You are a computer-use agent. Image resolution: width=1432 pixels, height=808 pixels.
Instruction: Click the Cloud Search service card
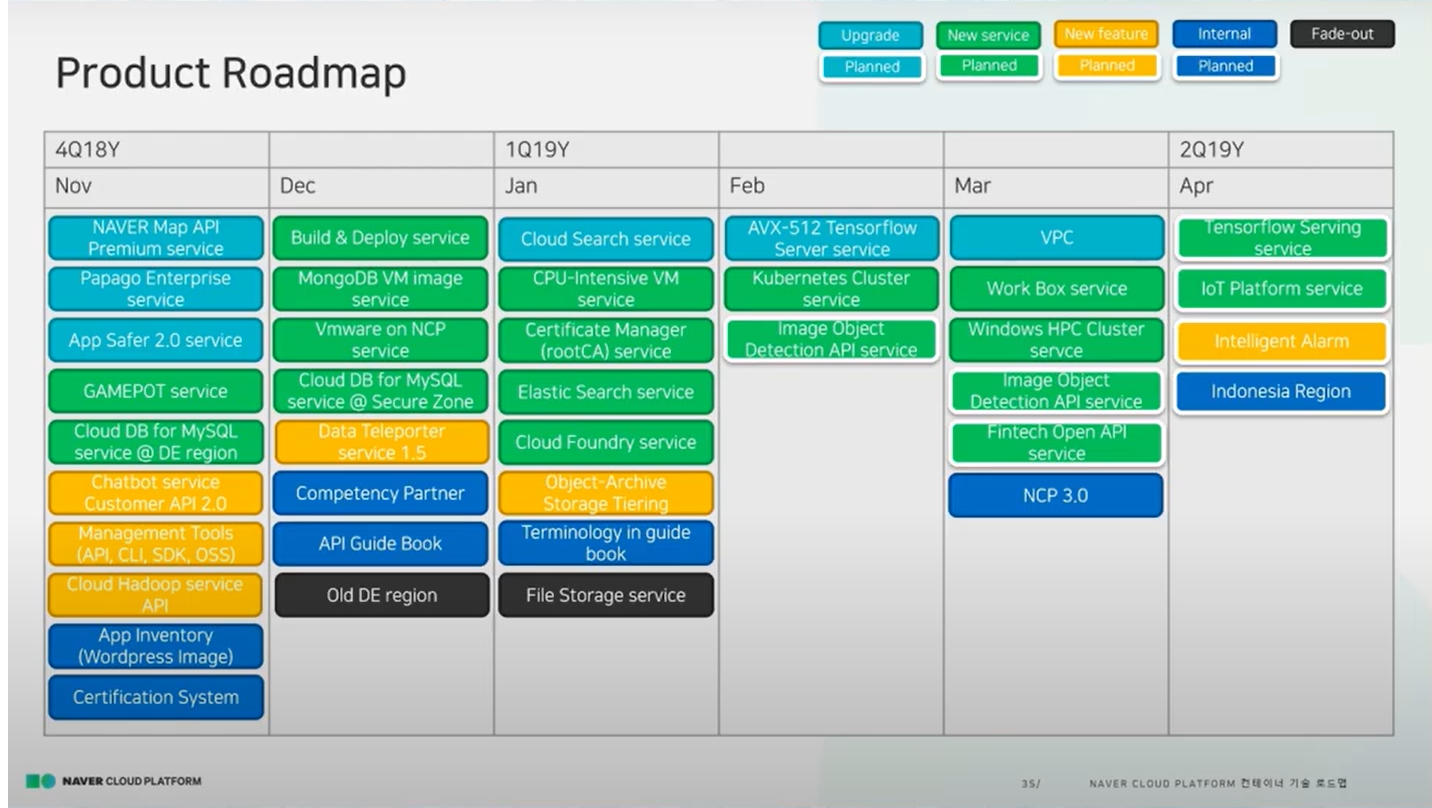(x=606, y=239)
